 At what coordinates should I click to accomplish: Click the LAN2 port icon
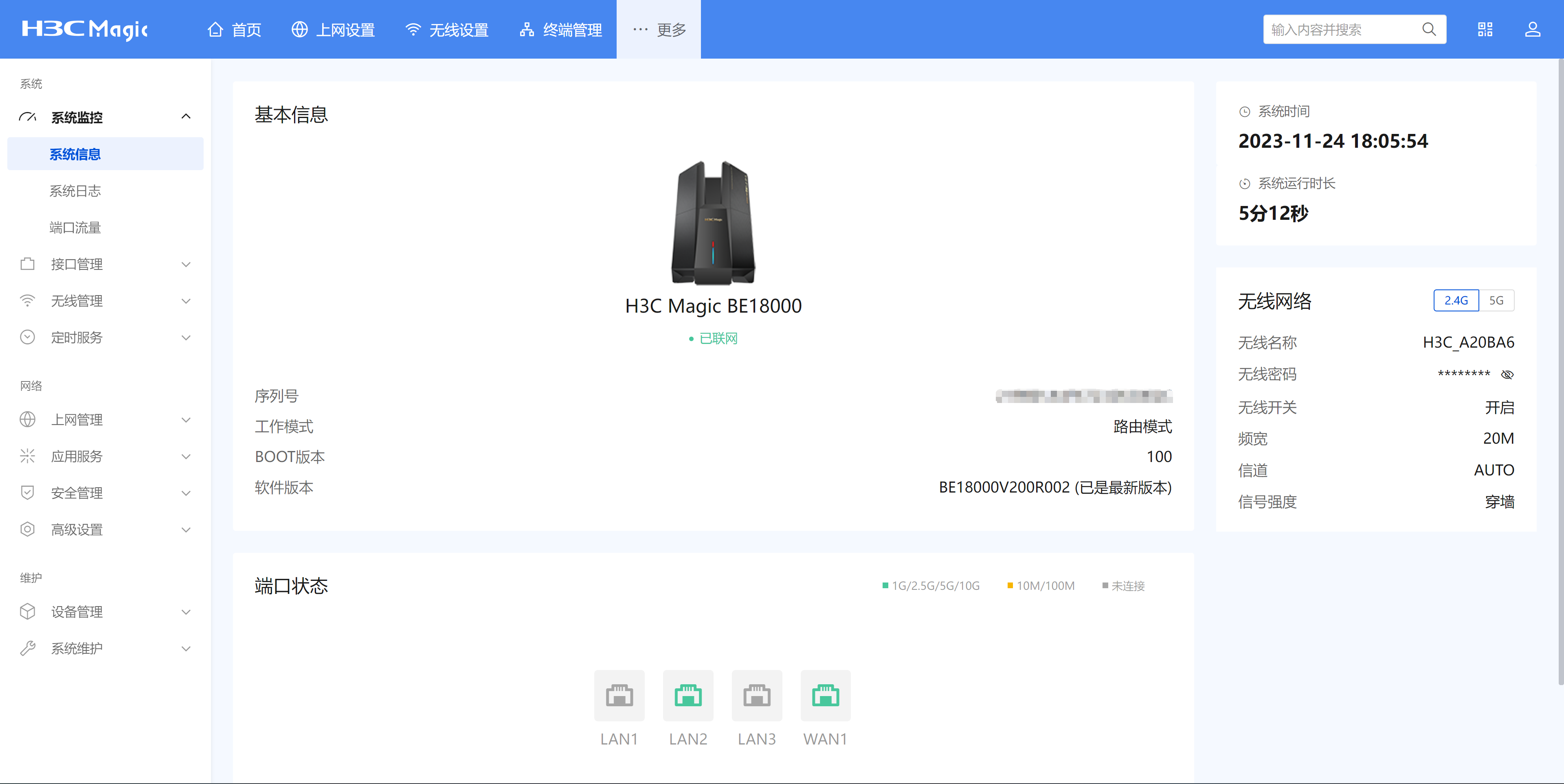point(688,695)
